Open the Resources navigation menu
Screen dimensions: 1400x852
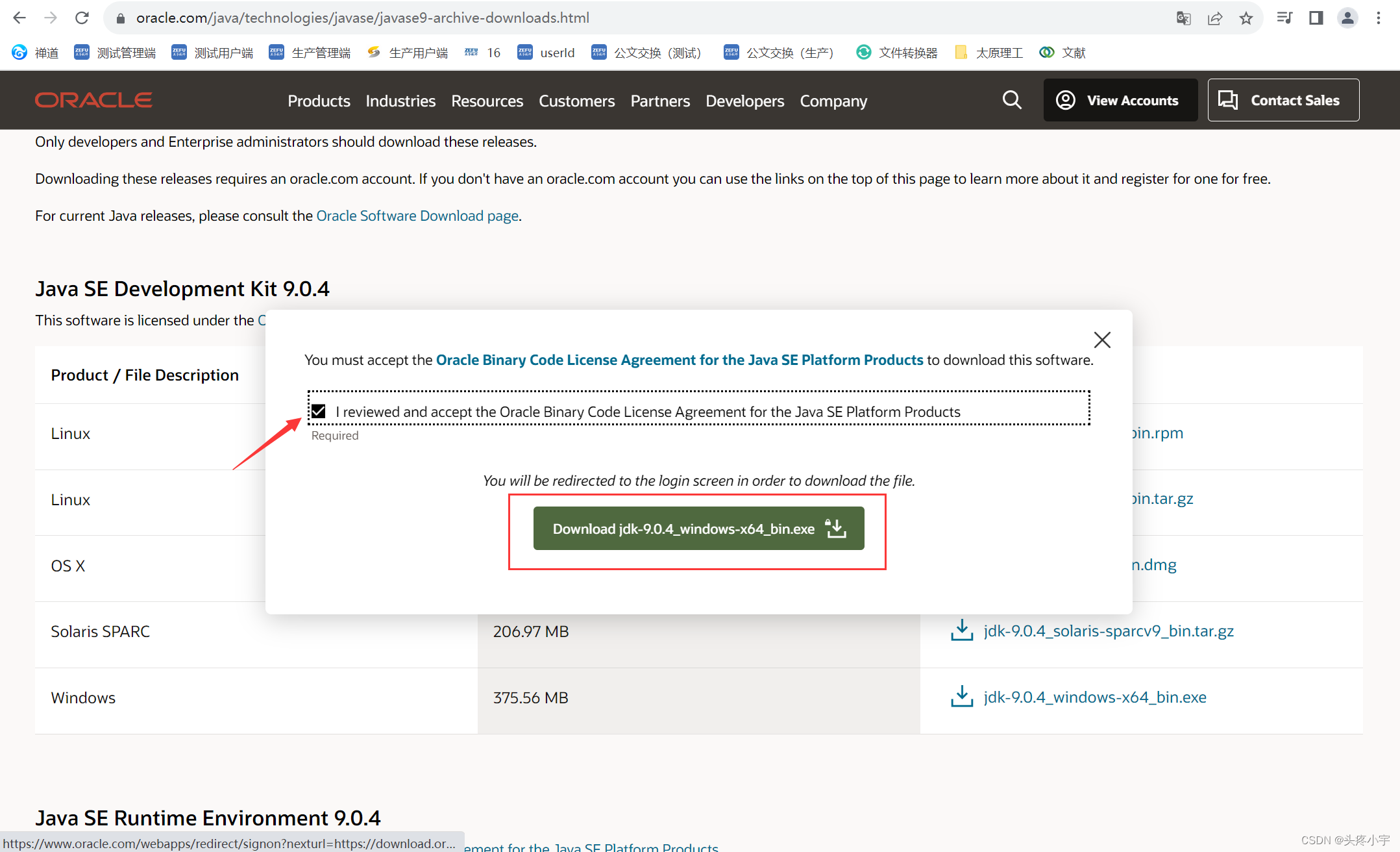pyautogui.click(x=487, y=101)
